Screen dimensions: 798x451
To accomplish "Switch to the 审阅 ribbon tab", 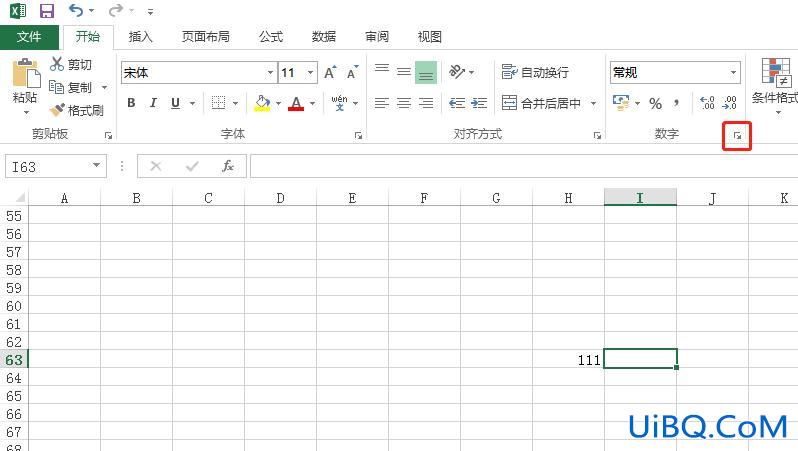I will 377,37.
